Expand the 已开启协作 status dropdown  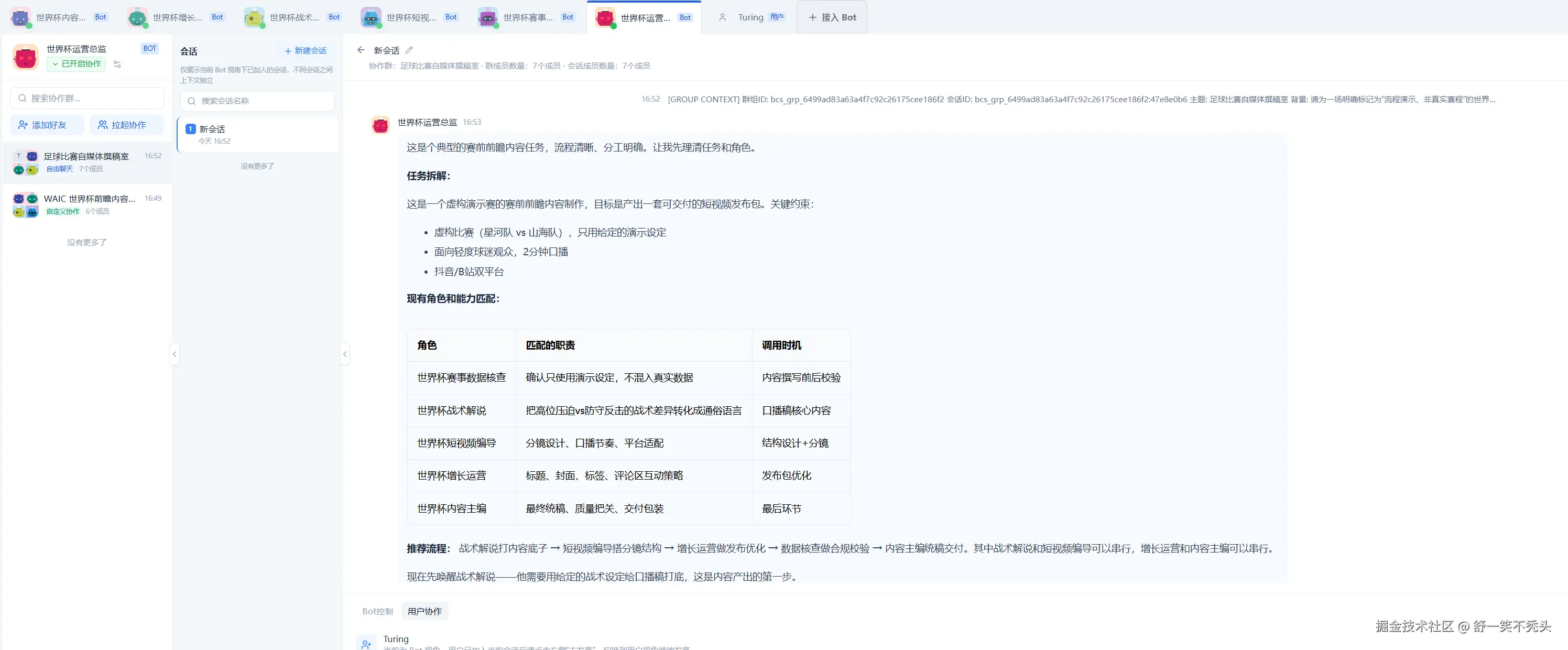pyautogui.click(x=76, y=64)
